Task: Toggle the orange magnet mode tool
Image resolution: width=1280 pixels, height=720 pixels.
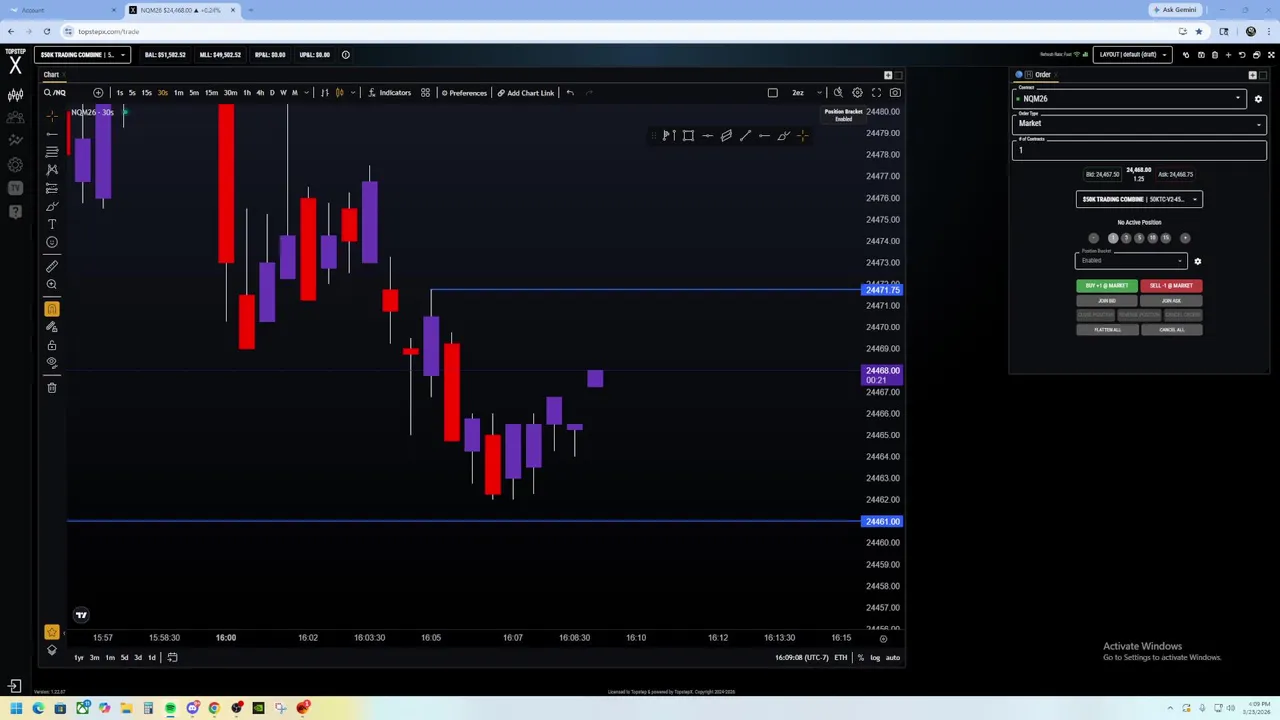Action: (52, 309)
